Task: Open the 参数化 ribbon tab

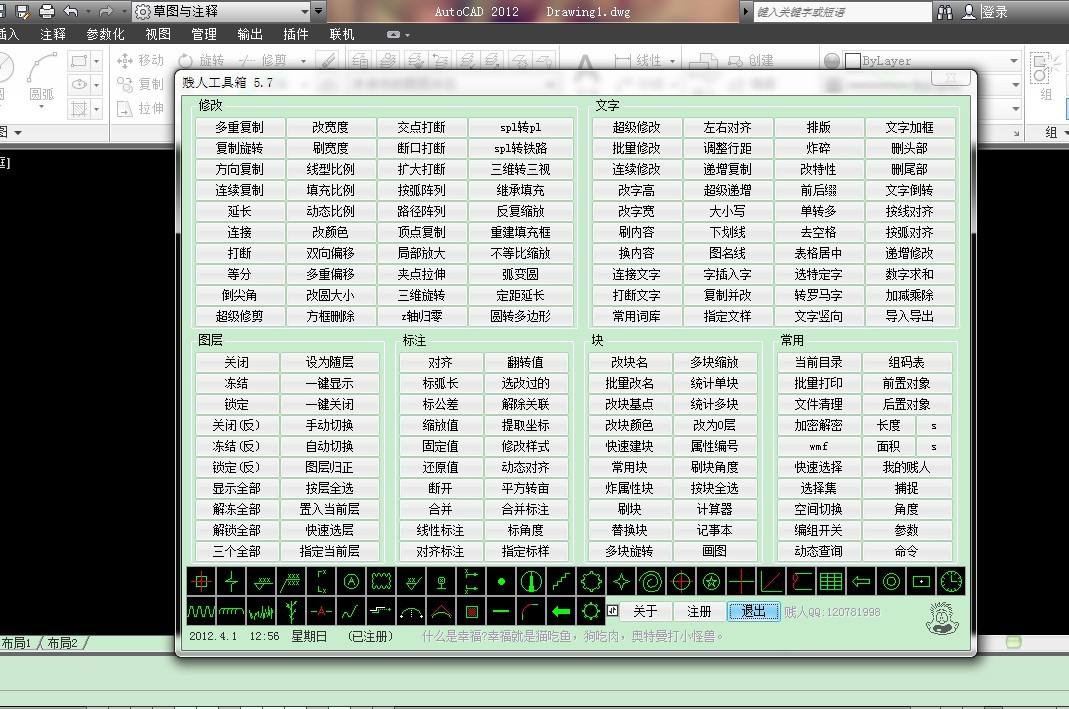Action: [x=106, y=34]
